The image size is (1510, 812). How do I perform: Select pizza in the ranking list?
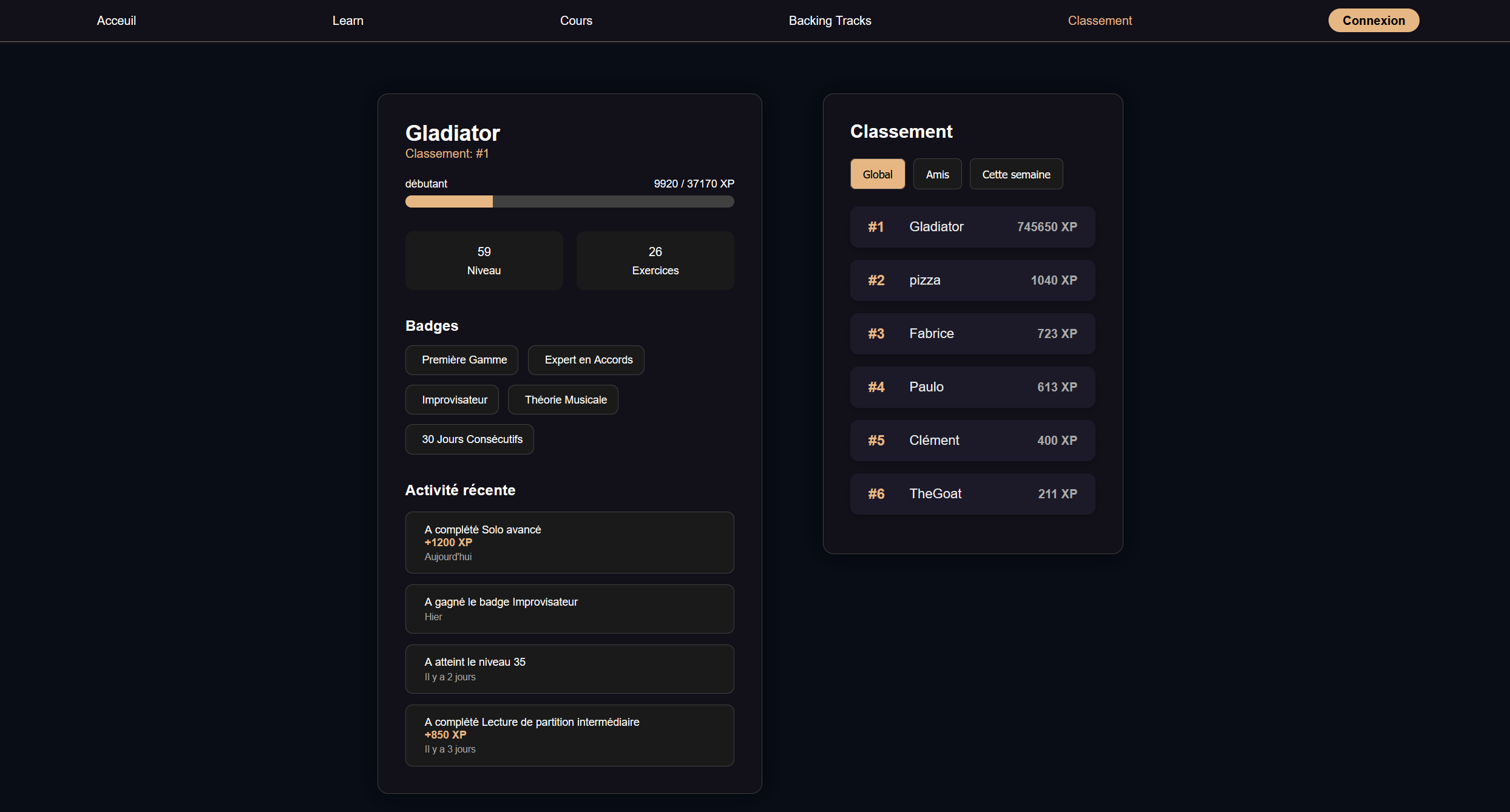(972, 280)
